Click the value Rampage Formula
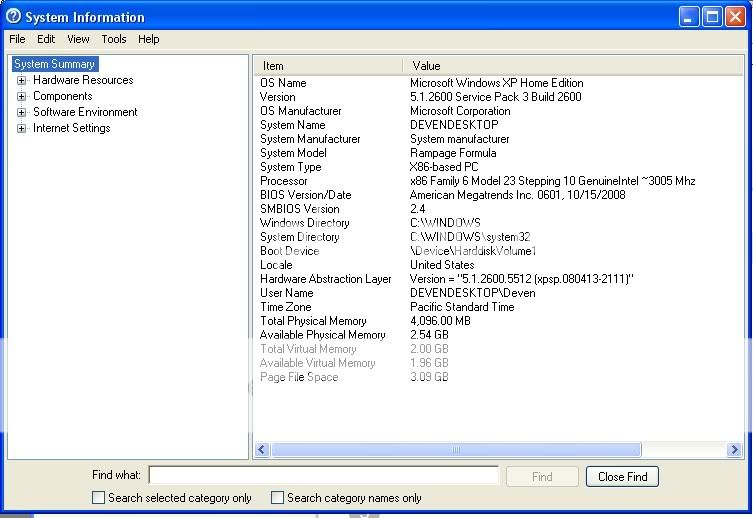 (x=453, y=153)
